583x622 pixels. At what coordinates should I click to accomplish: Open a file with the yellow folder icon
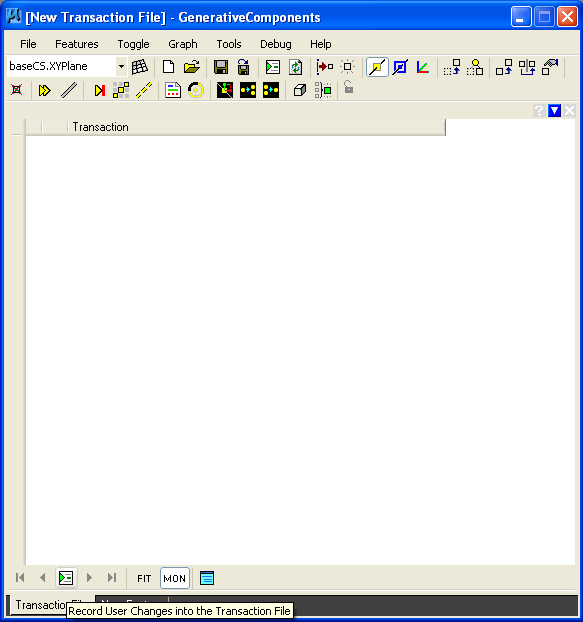tap(192, 67)
